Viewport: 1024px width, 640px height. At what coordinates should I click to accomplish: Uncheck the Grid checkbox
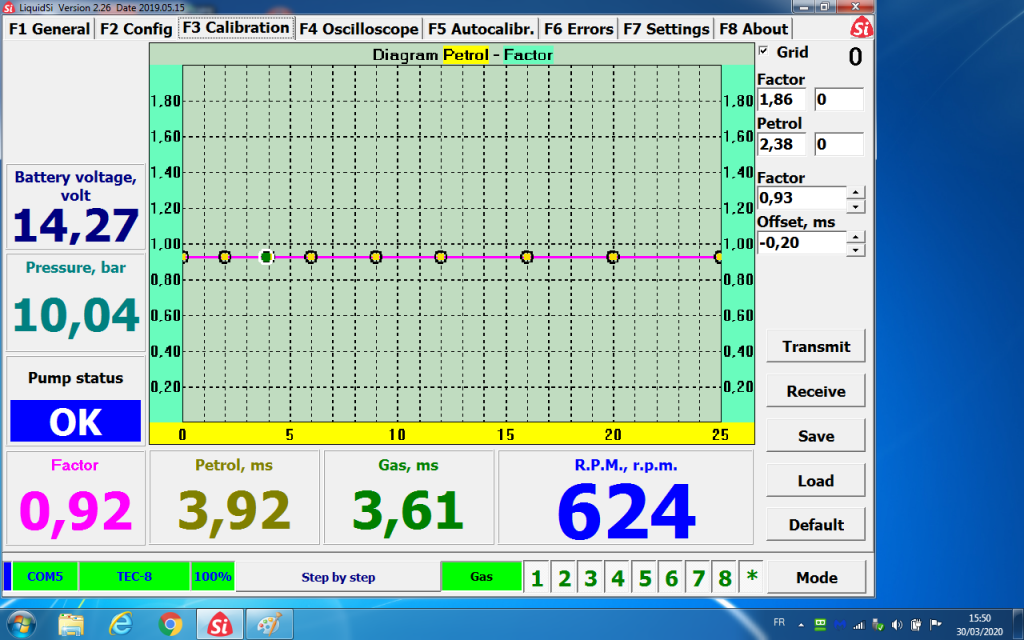coord(765,52)
